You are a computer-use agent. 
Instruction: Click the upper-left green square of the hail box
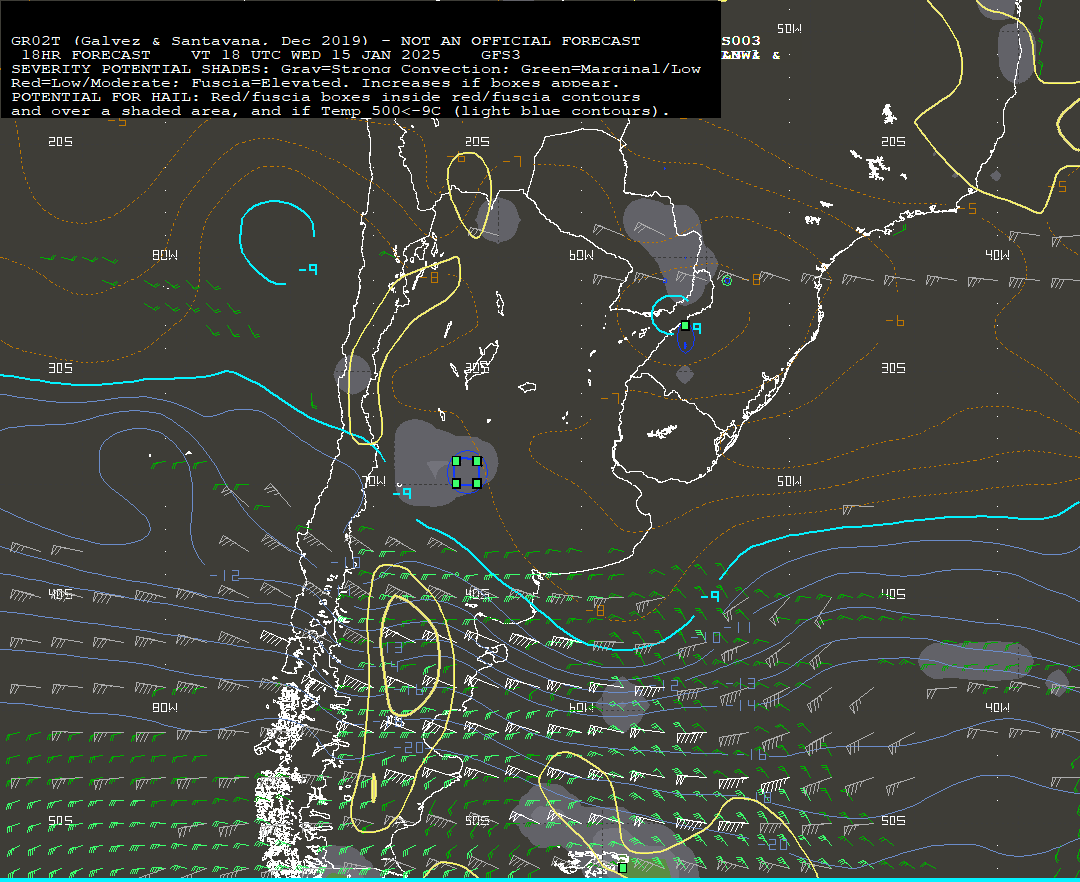click(456, 461)
